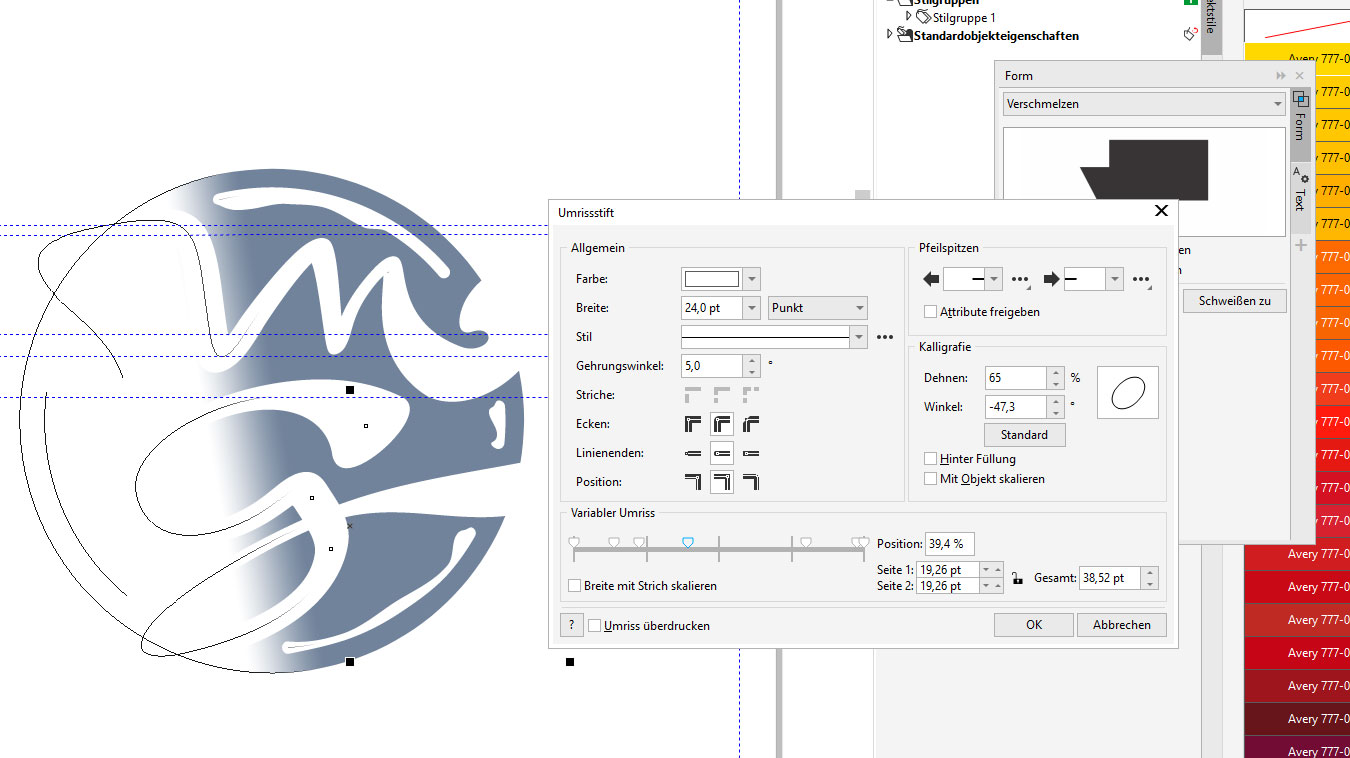Increase Gesamt value with up stepper

pos(1150,573)
